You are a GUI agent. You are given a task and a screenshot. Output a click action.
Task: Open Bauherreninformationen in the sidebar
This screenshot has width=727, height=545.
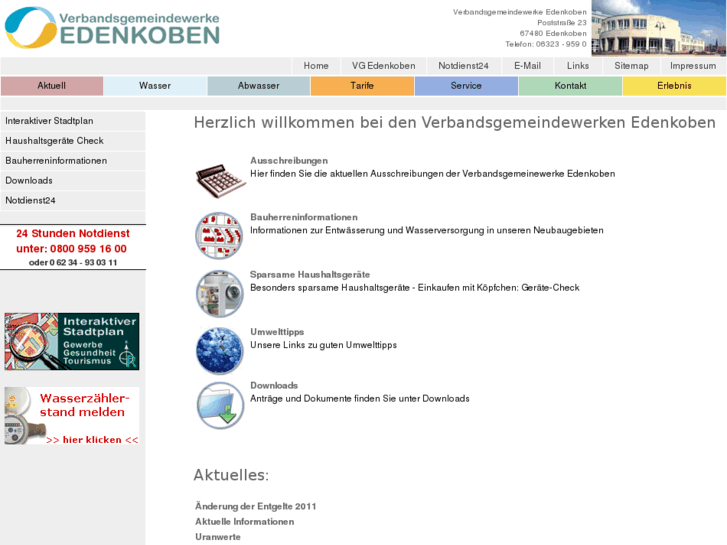(x=73, y=161)
